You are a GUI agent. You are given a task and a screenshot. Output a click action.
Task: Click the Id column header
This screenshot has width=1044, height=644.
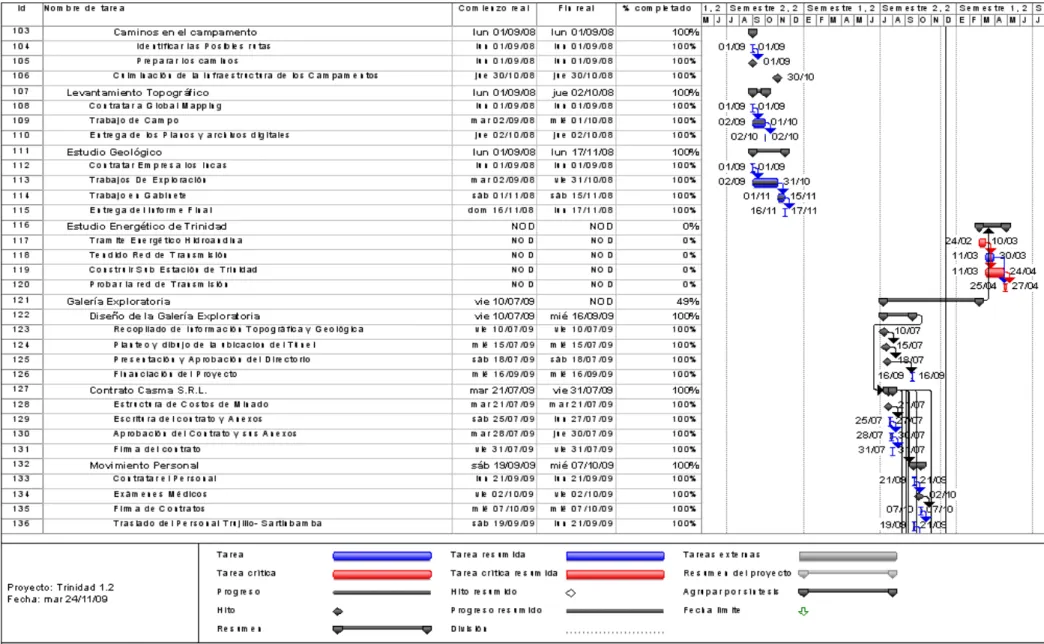[22, 9]
